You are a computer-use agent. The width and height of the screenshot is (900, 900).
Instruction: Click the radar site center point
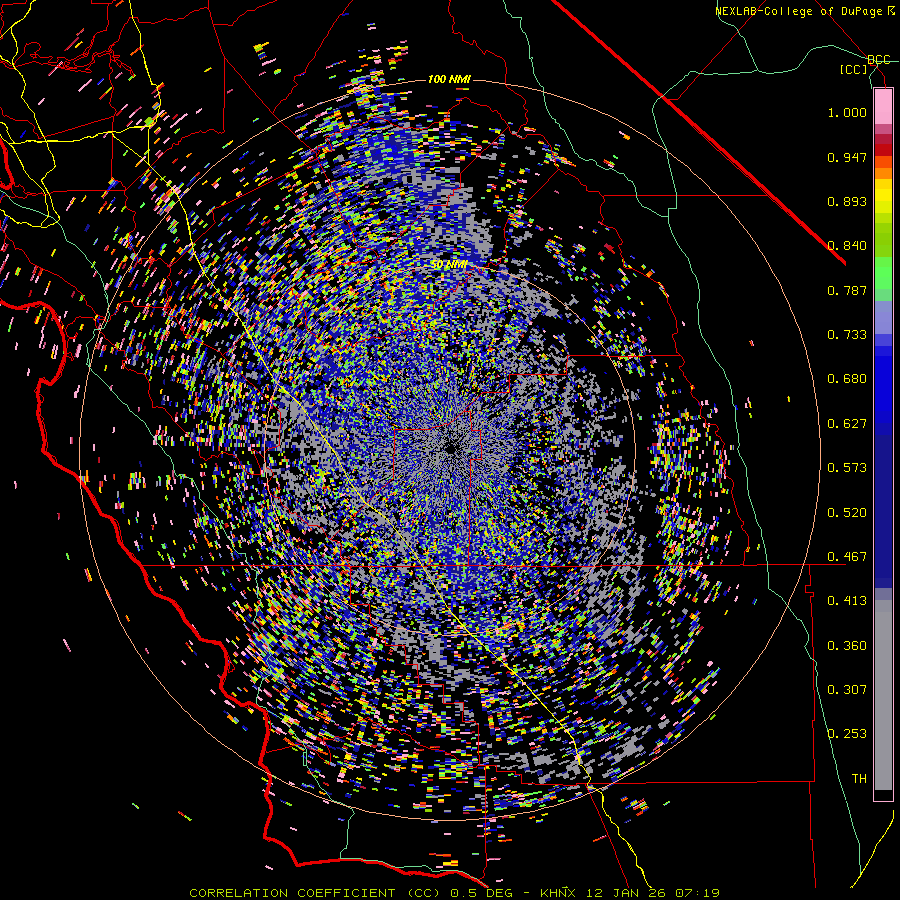[451, 449]
